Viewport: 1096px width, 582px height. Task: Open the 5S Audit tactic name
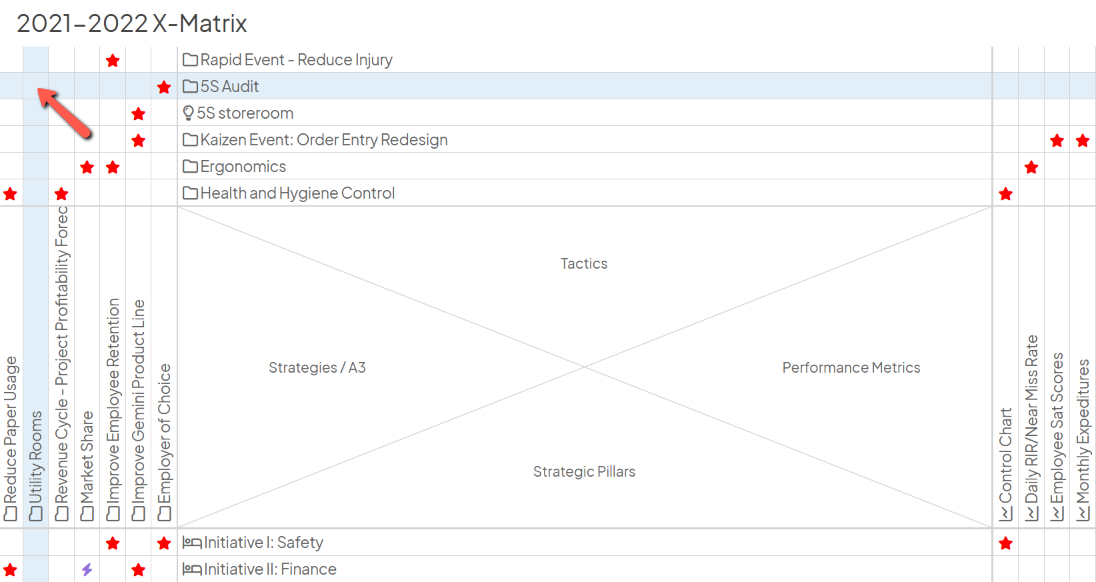tap(229, 87)
